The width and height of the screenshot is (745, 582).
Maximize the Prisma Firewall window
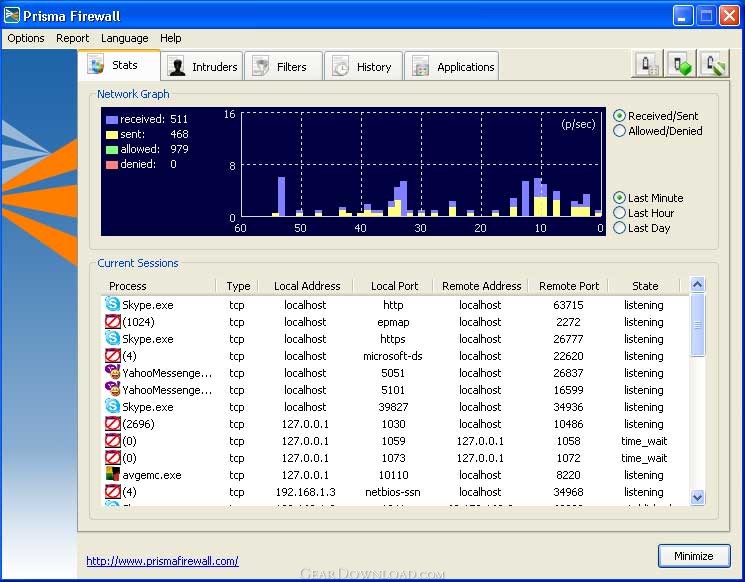tap(706, 16)
